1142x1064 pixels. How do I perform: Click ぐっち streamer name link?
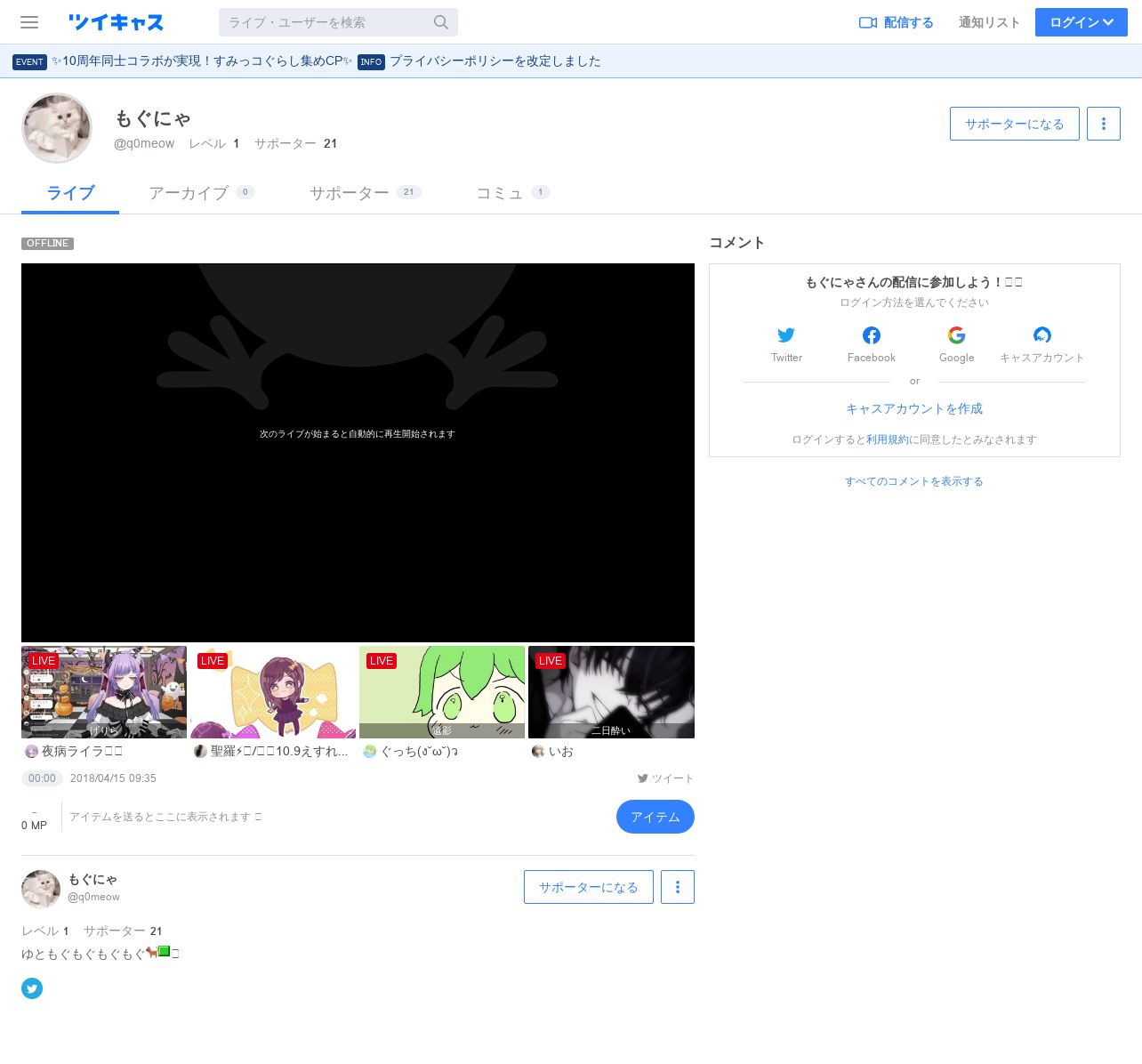(x=419, y=752)
